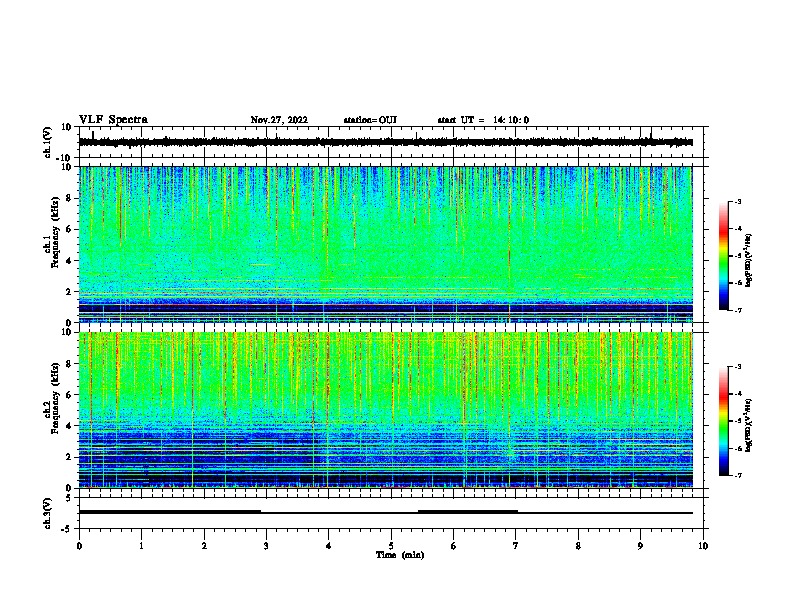Image resolution: width=792 pixels, height=612 pixels.
Task: Click the ch.1 color bar log PSD label
Action: click(749, 260)
